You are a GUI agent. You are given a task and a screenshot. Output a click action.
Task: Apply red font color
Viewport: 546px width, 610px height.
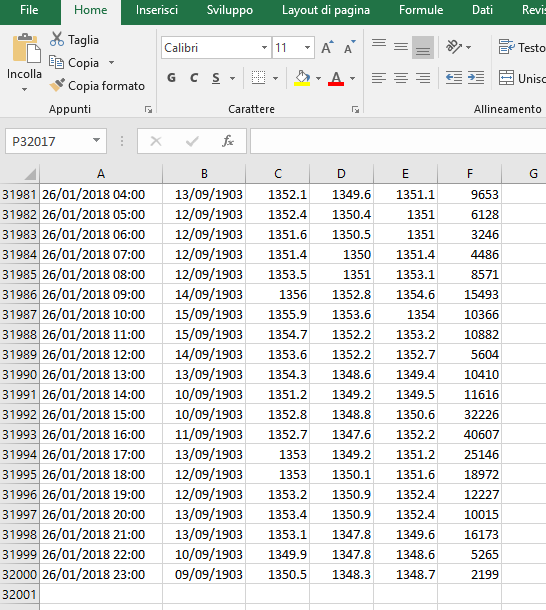[x=336, y=78]
